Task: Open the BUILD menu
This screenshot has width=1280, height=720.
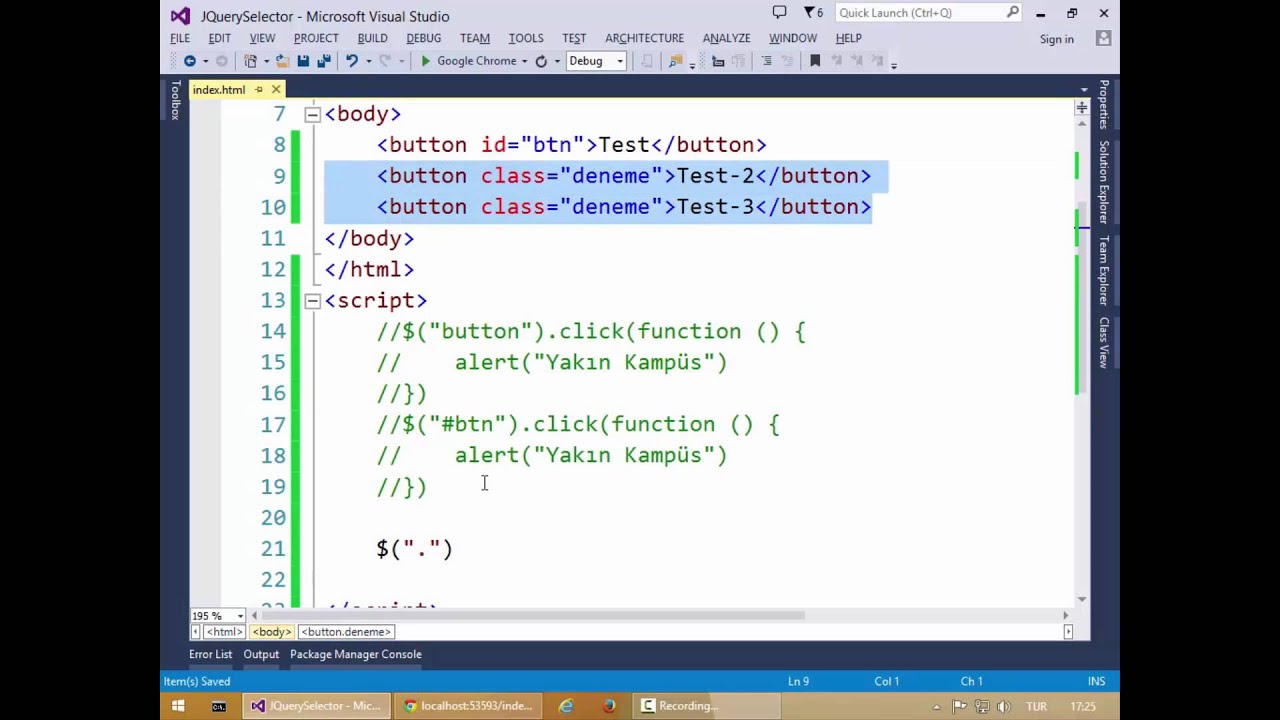Action: (x=372, y=38)
